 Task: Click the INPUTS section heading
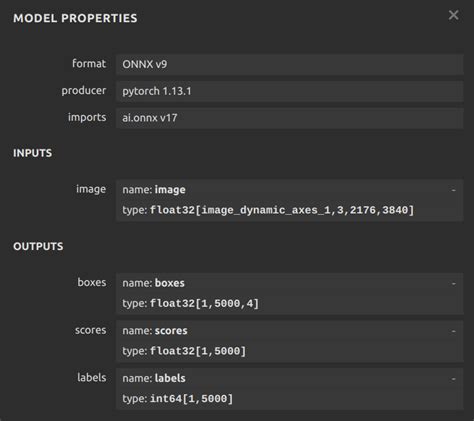tap(33, 153)
